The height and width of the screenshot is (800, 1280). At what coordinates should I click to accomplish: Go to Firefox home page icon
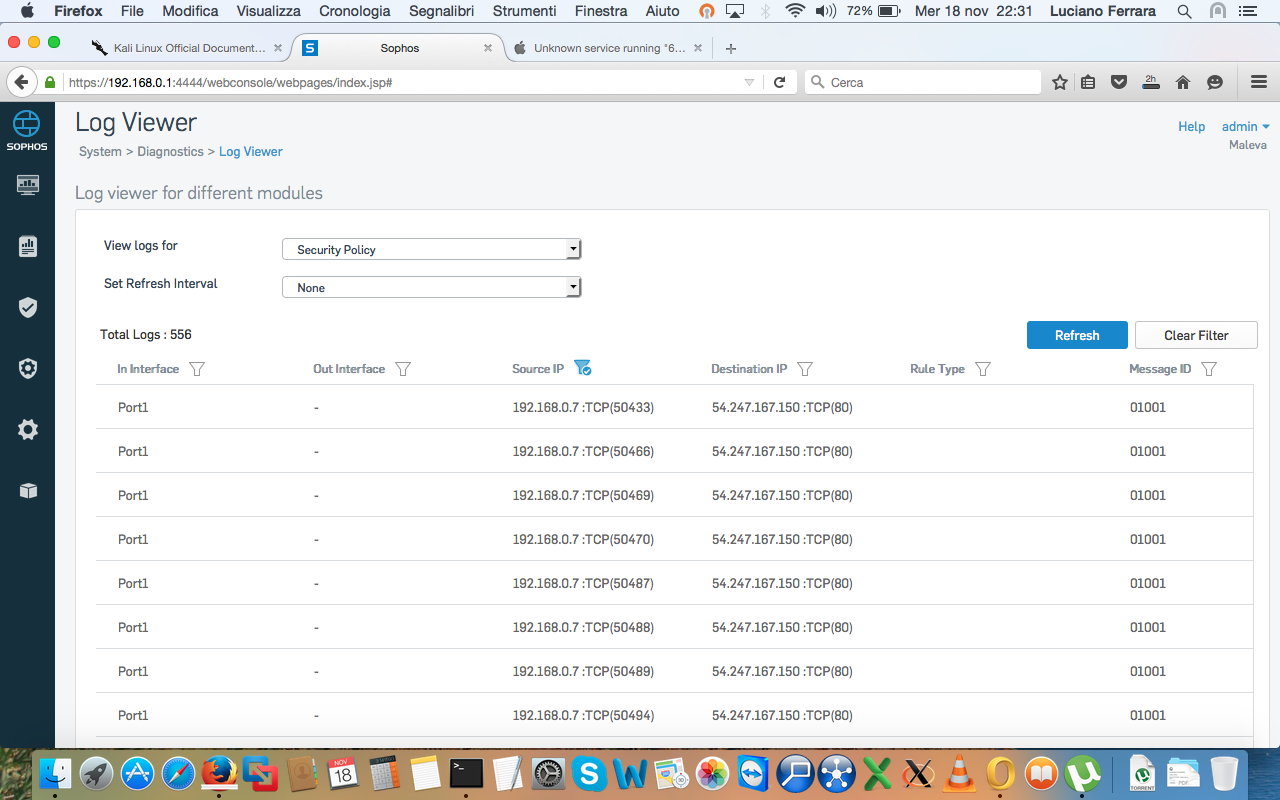pyautogui.click(x=1183, y=82)
